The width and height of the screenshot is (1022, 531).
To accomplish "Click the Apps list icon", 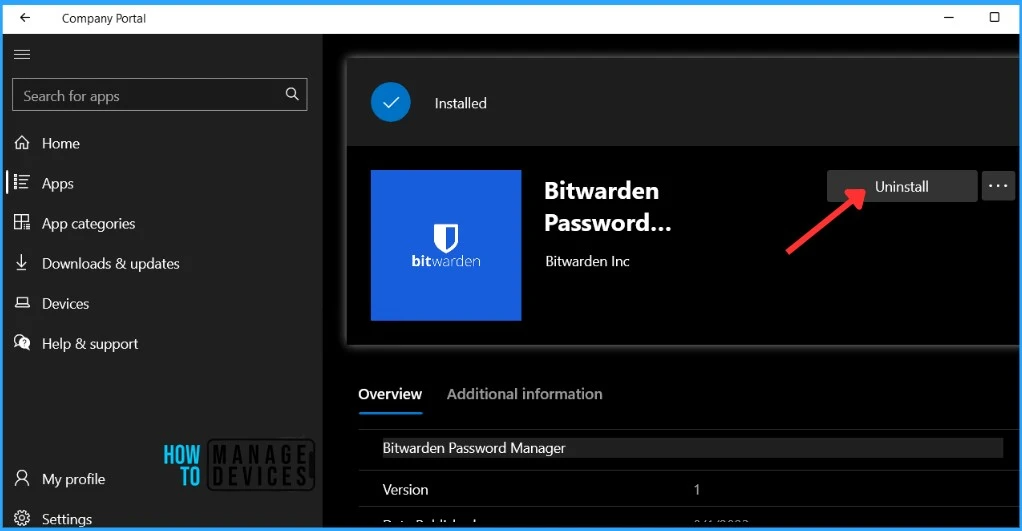I will 22,182.
